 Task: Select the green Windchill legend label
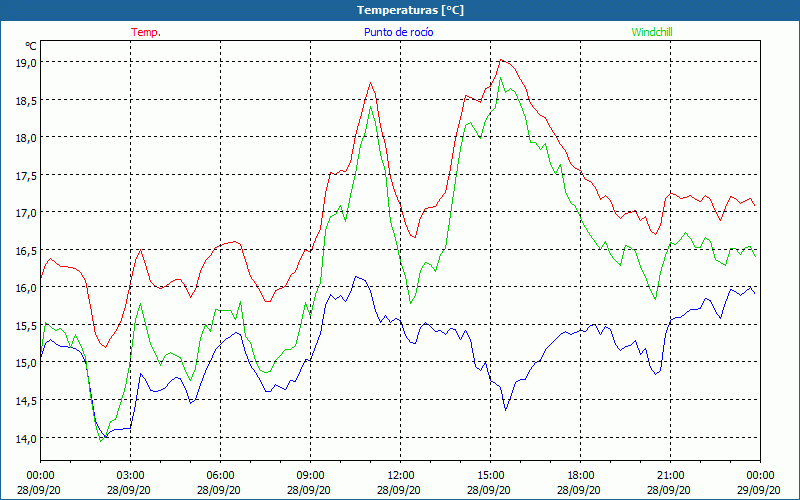coord(652,32)
